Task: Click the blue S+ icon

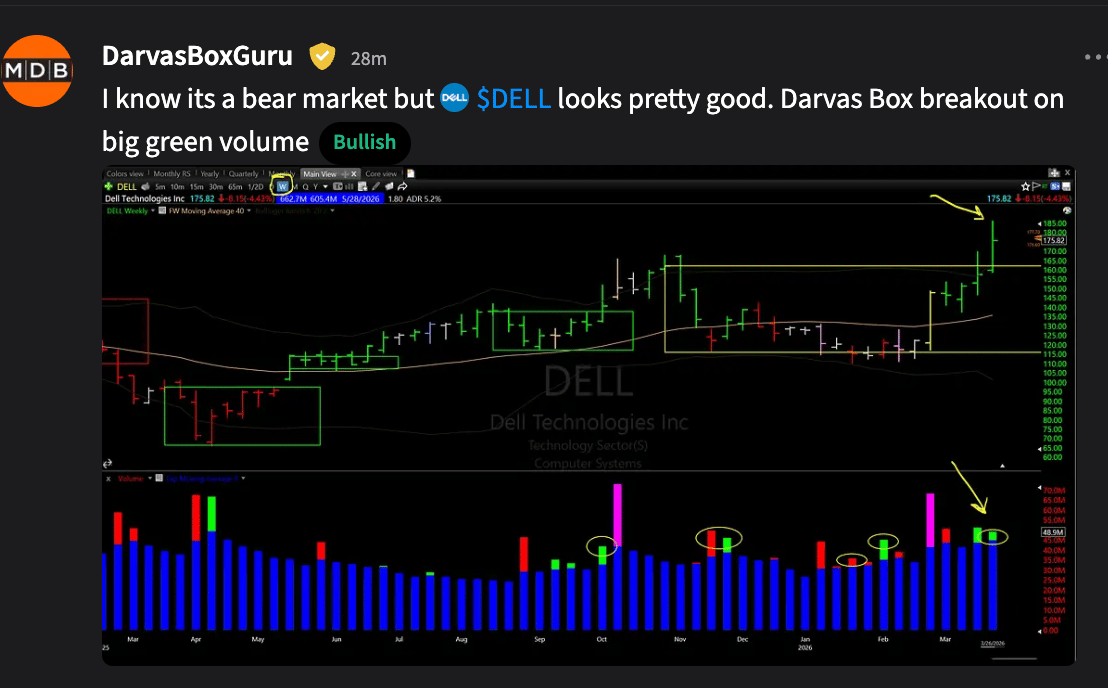Action: [1055, 186]
